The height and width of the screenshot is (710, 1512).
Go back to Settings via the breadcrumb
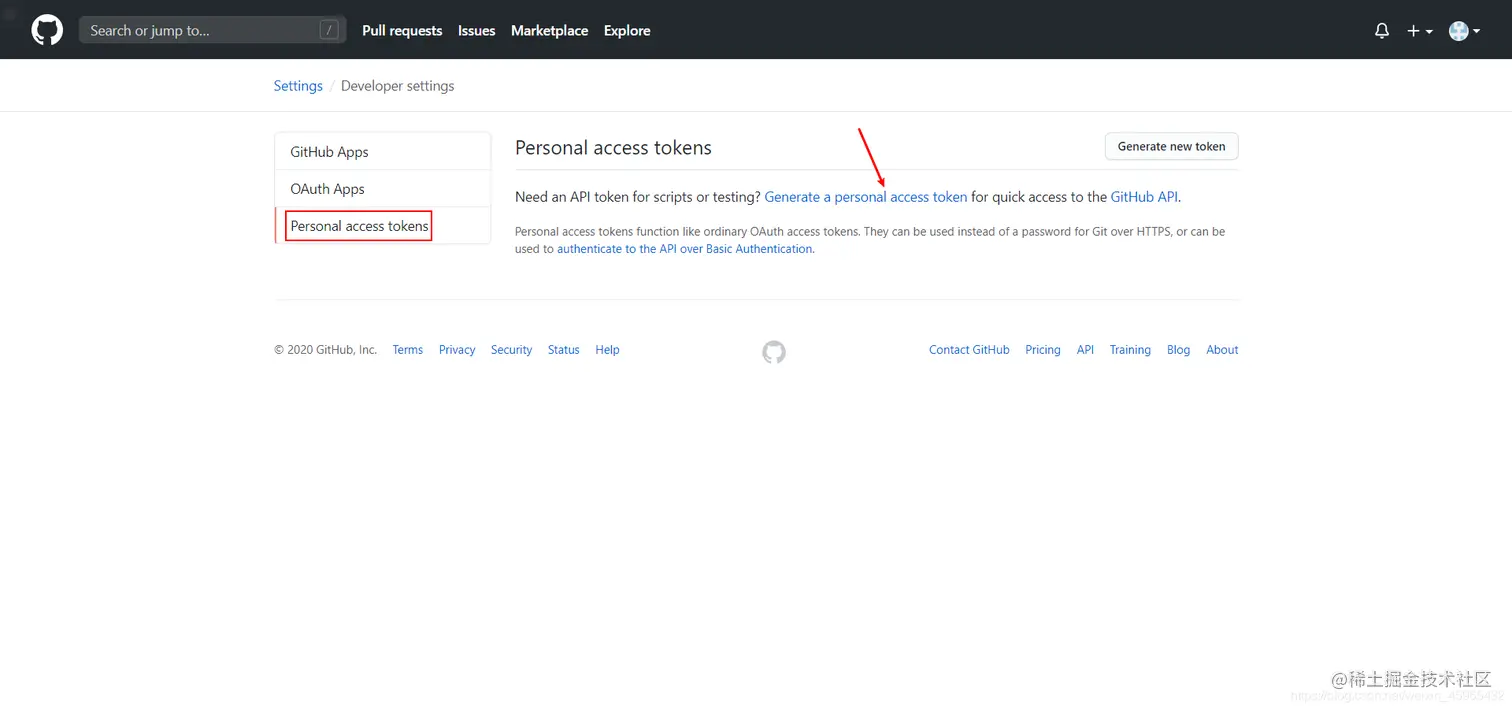298,86
